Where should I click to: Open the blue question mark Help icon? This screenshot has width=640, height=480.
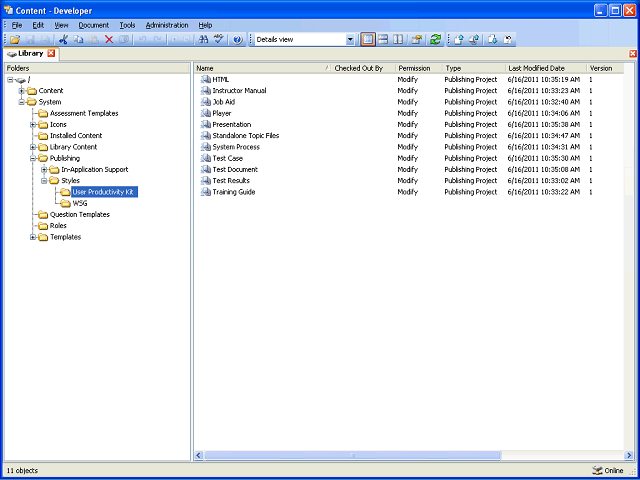pos(238,40)
